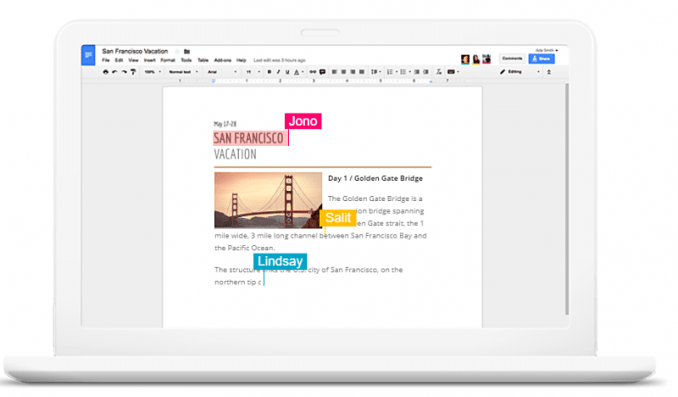678x397 pixels.
Task: Click the left indent marker on ruler
Action: click(x=214, y=81)
